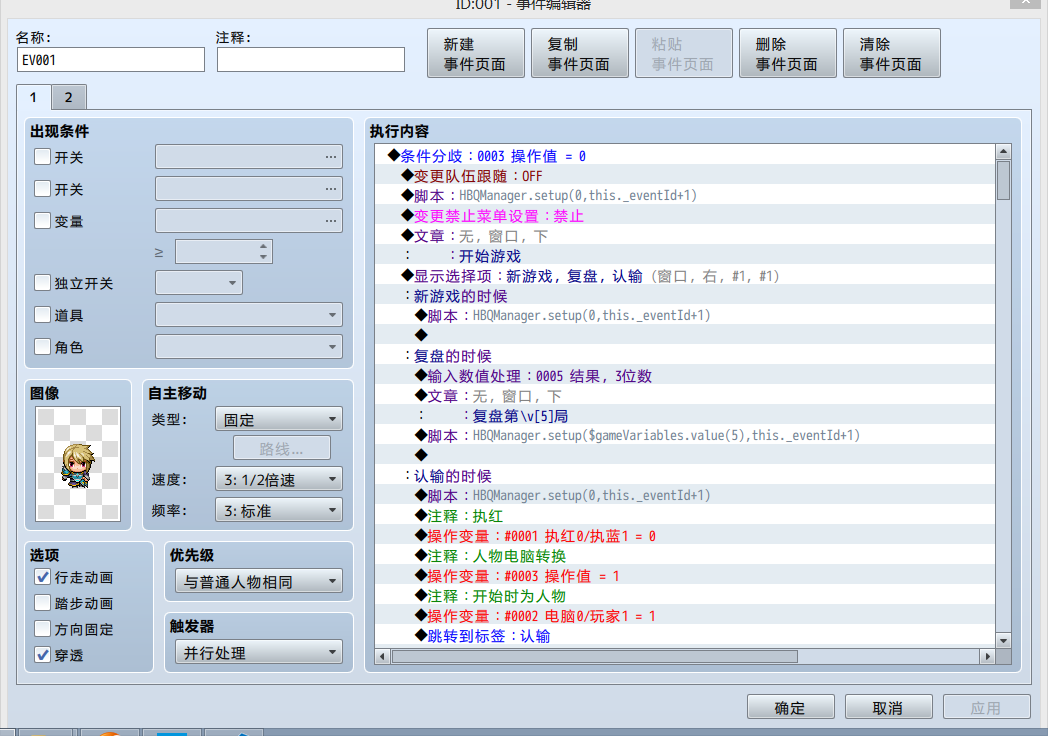The height and width of the screenshot is (736, 1048).
Task: Uncheck the 穿透 option
Action: coord(42,655)
